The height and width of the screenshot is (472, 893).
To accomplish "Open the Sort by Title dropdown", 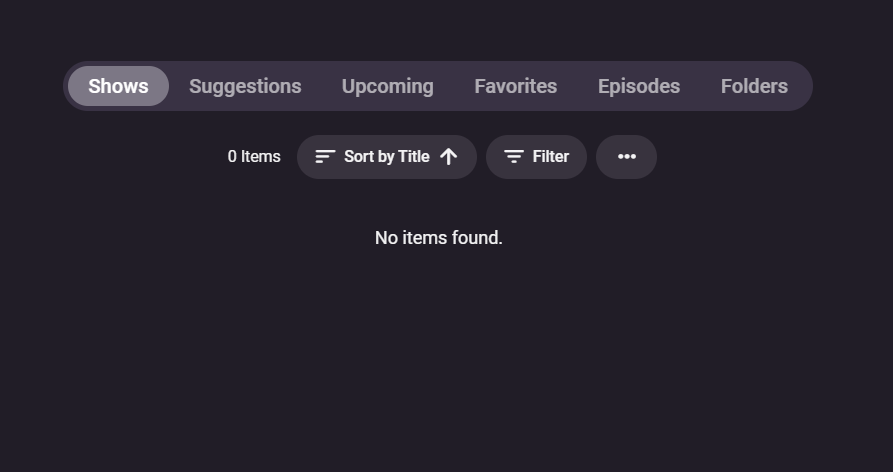I will click(386, 157).
